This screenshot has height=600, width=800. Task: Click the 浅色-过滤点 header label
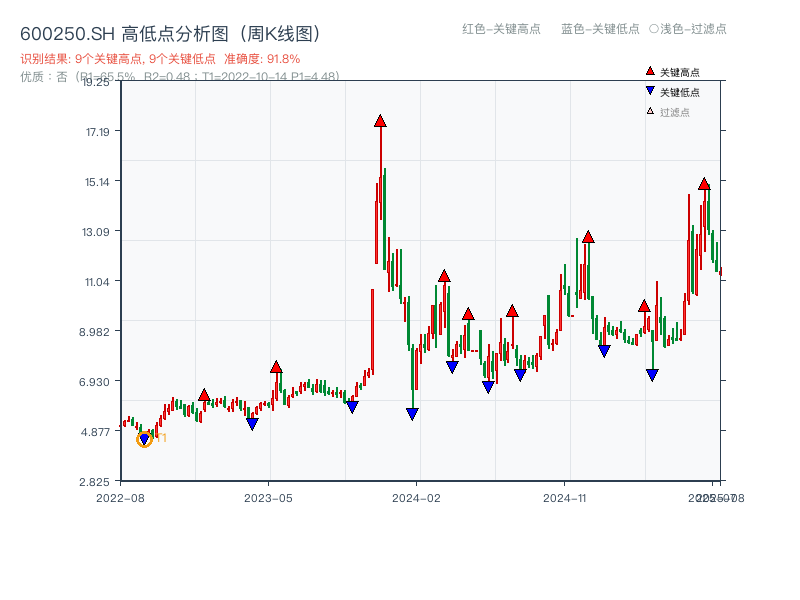(x=693, y=29)
